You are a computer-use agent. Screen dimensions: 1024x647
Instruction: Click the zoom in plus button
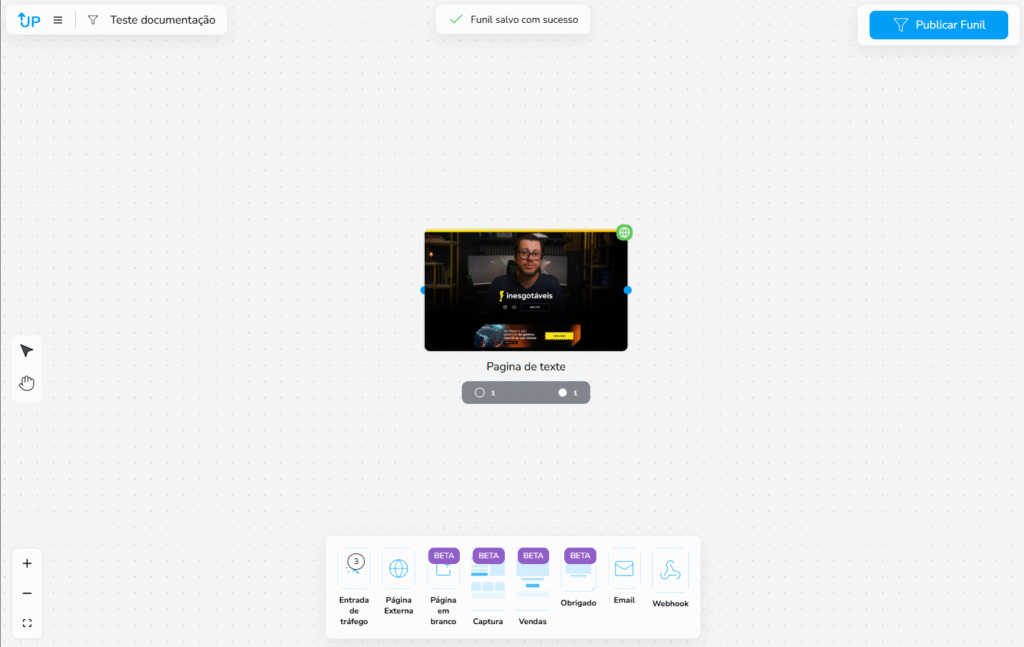[27, 563]
